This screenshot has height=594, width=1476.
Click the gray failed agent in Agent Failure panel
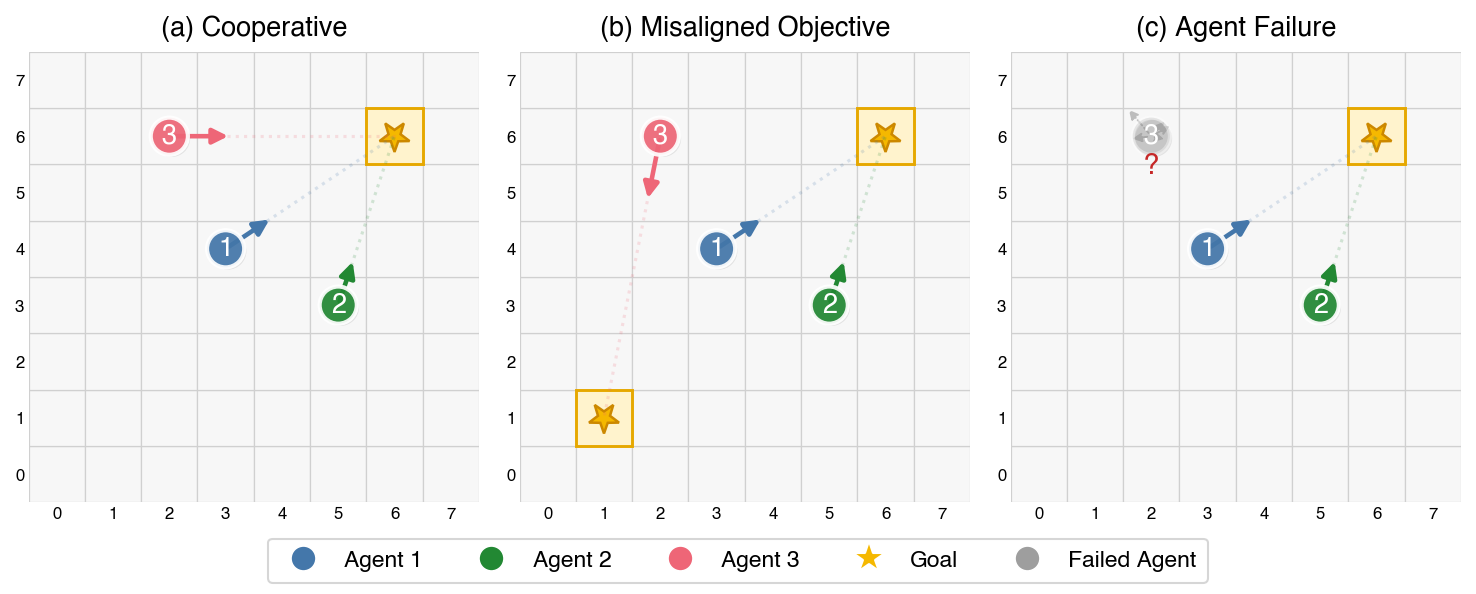pos(1151,136)
